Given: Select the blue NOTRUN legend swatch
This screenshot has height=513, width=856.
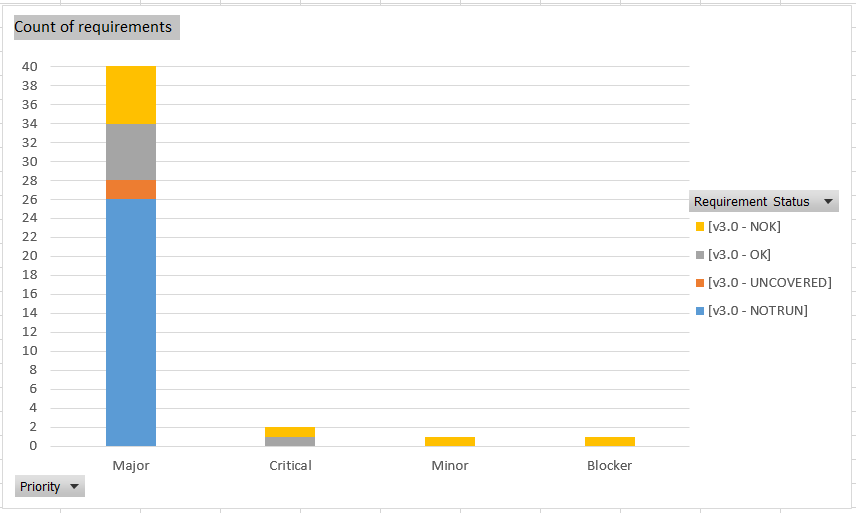Looking at the screenshot, I should (x=700, y=311).
